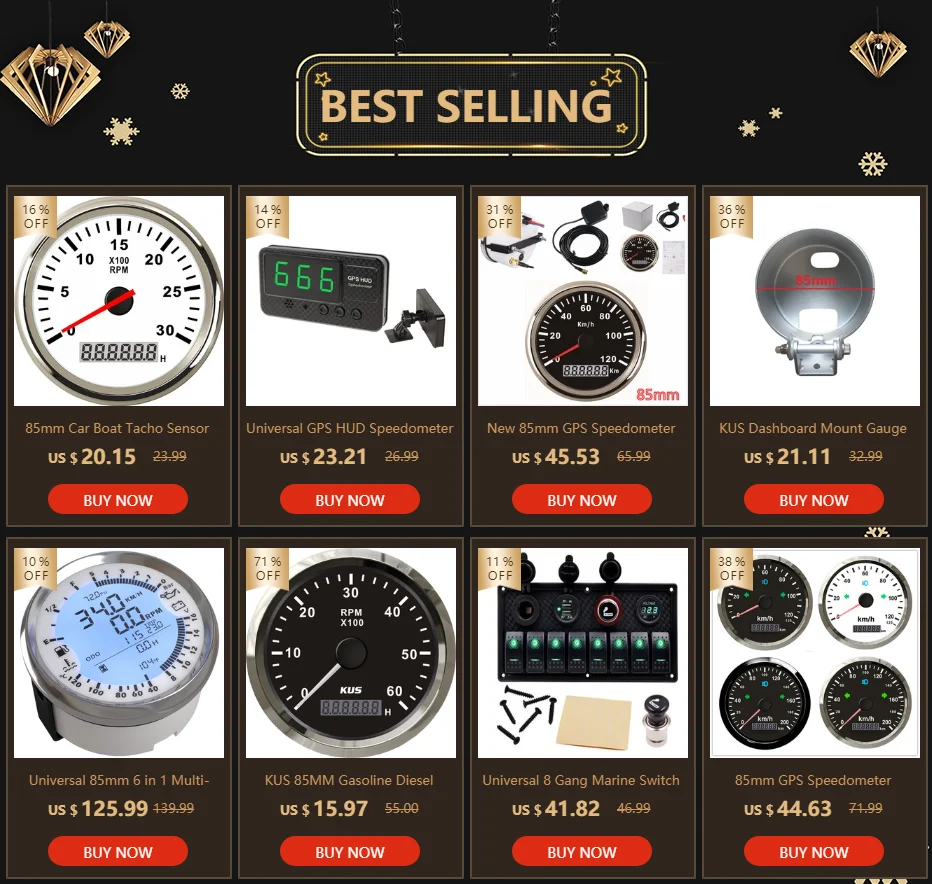Buy the 85mm GPS Speedometer at 44.63
This screenshot has height=884, width=932.
point(814,851)
